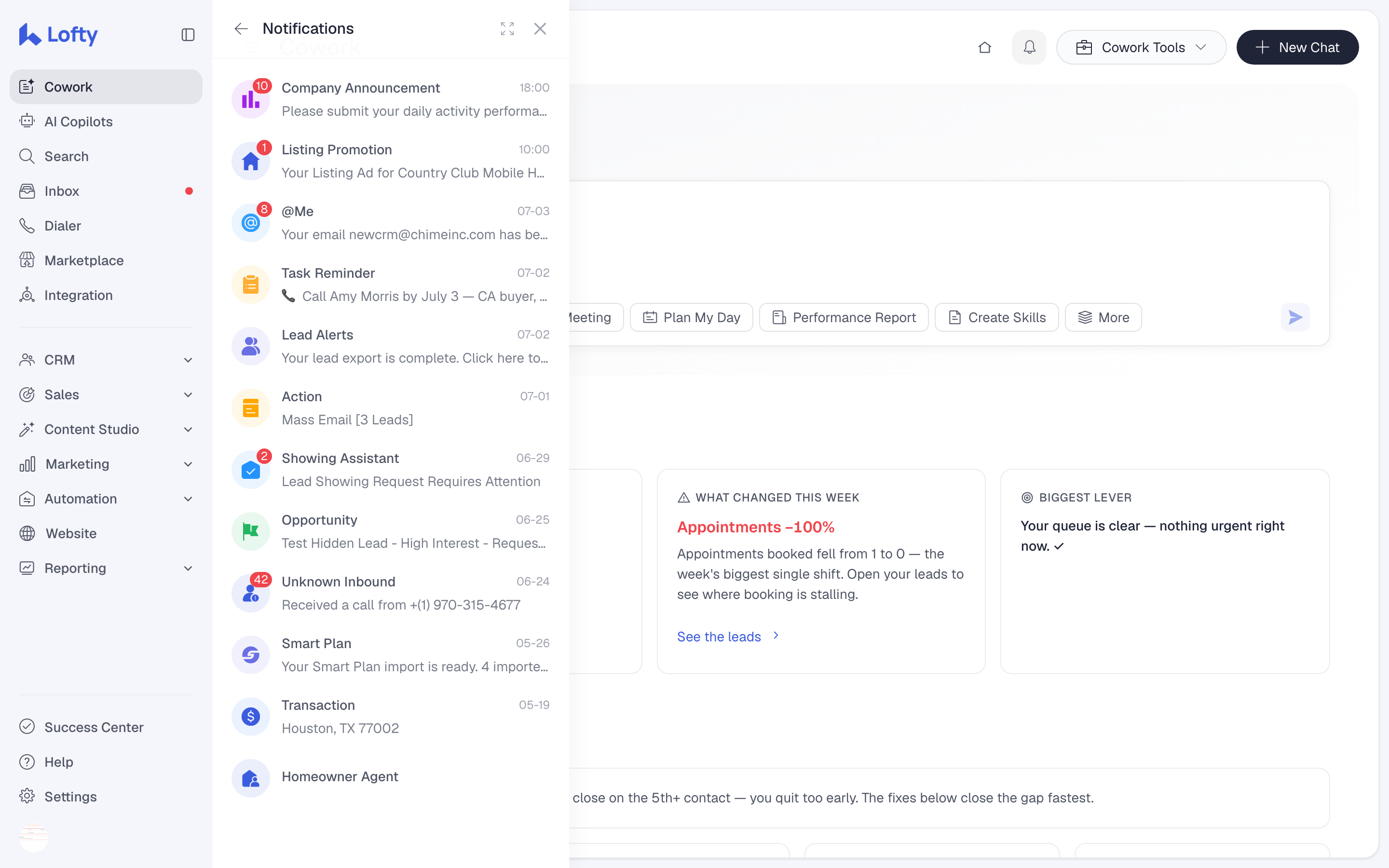The height and width of the screenshot is (868, 1389).
Task: Expand the Notifications panel to full screen
Action: click(507, 29)
